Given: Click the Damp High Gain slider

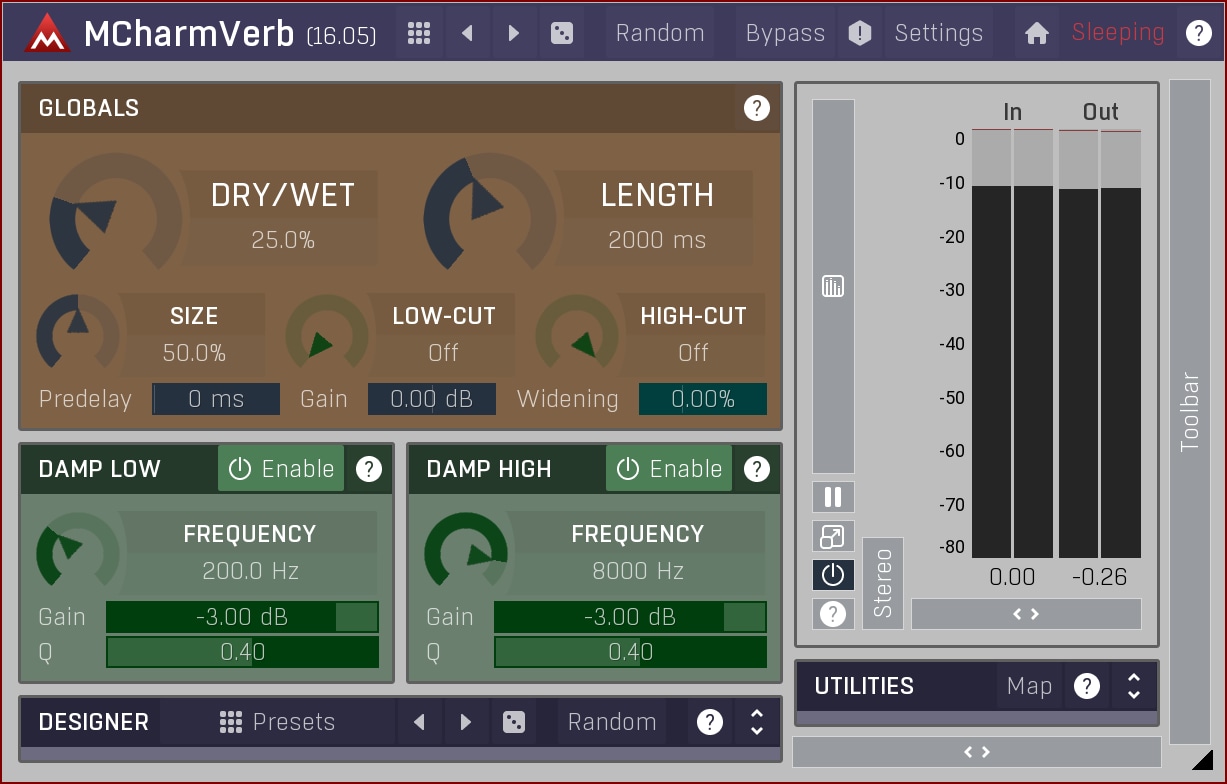Looking at the screenshot, I should click(630, 617).
